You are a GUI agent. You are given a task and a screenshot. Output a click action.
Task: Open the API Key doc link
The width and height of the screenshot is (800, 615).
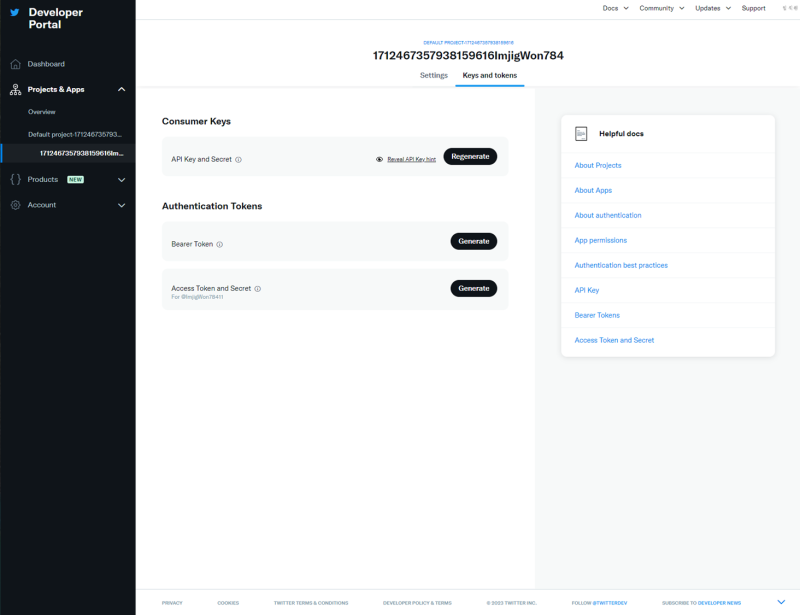coord(587,290)
